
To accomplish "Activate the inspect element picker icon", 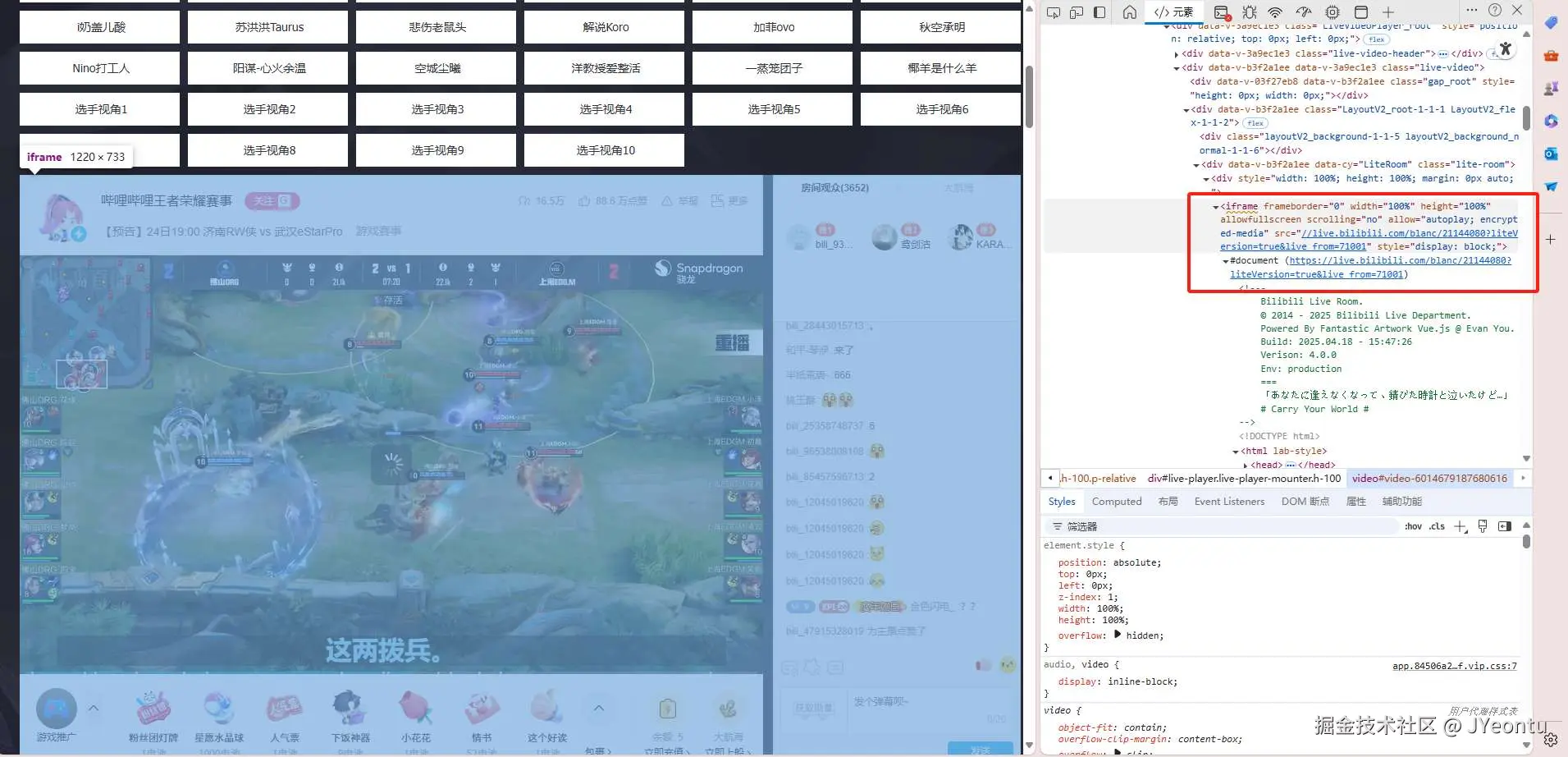I will click(1054, 12).
